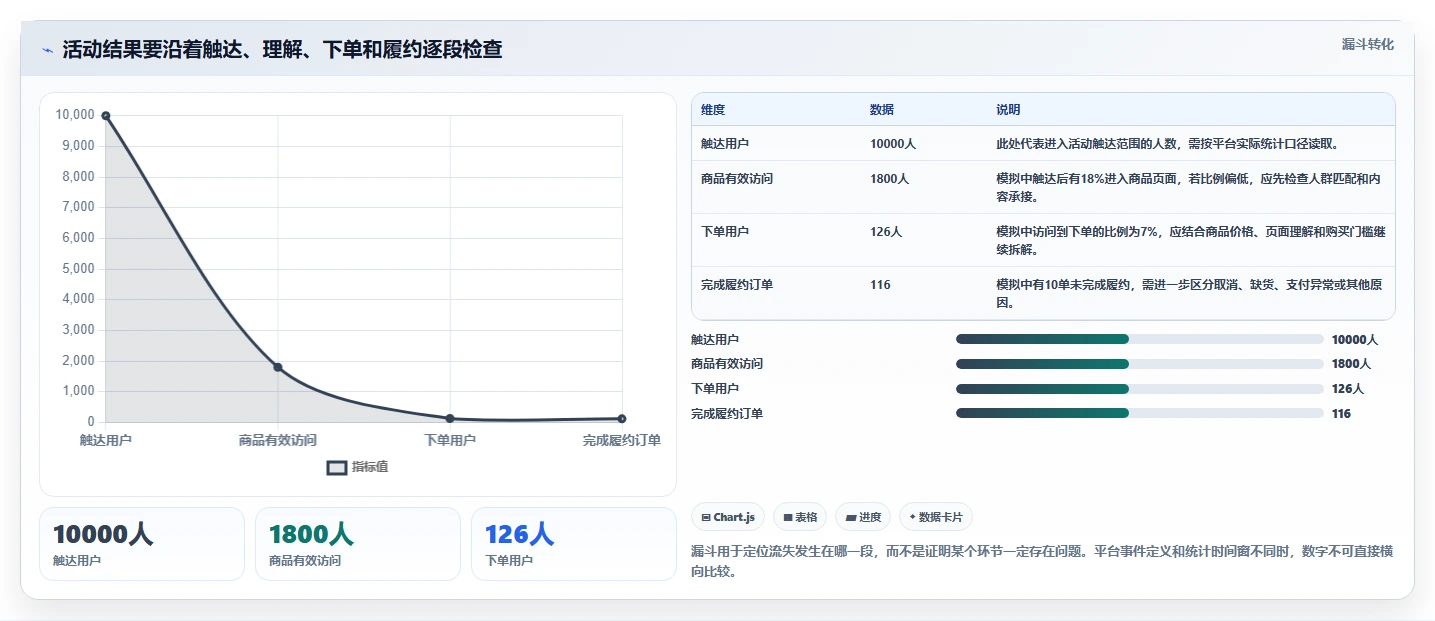The width and height of the screenshot is (1435, 621).
Task: Click the 126人 table value
Action: click(886, 232)
